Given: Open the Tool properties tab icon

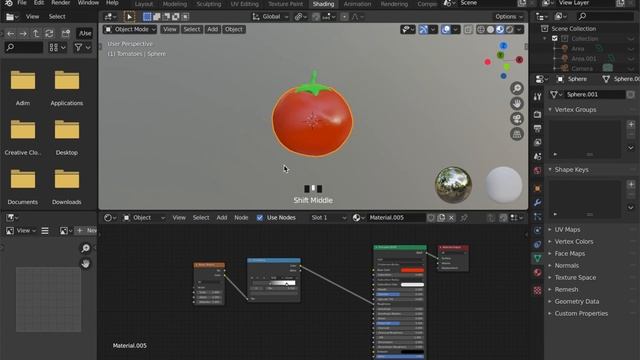Looking at the screenshot, I should (x=537, y=96).
